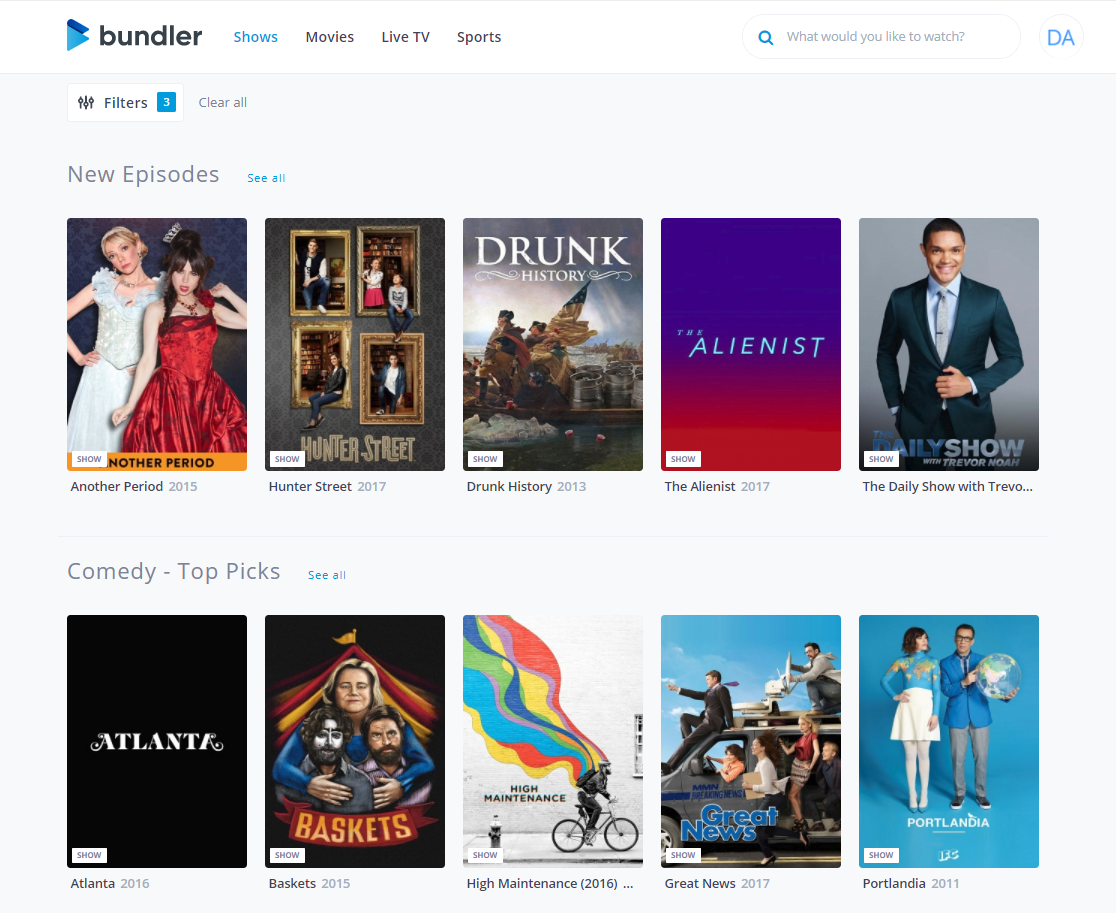Switch to the Movies tab
Viewport: 1116px width, 913px height.
coord(330,36)
